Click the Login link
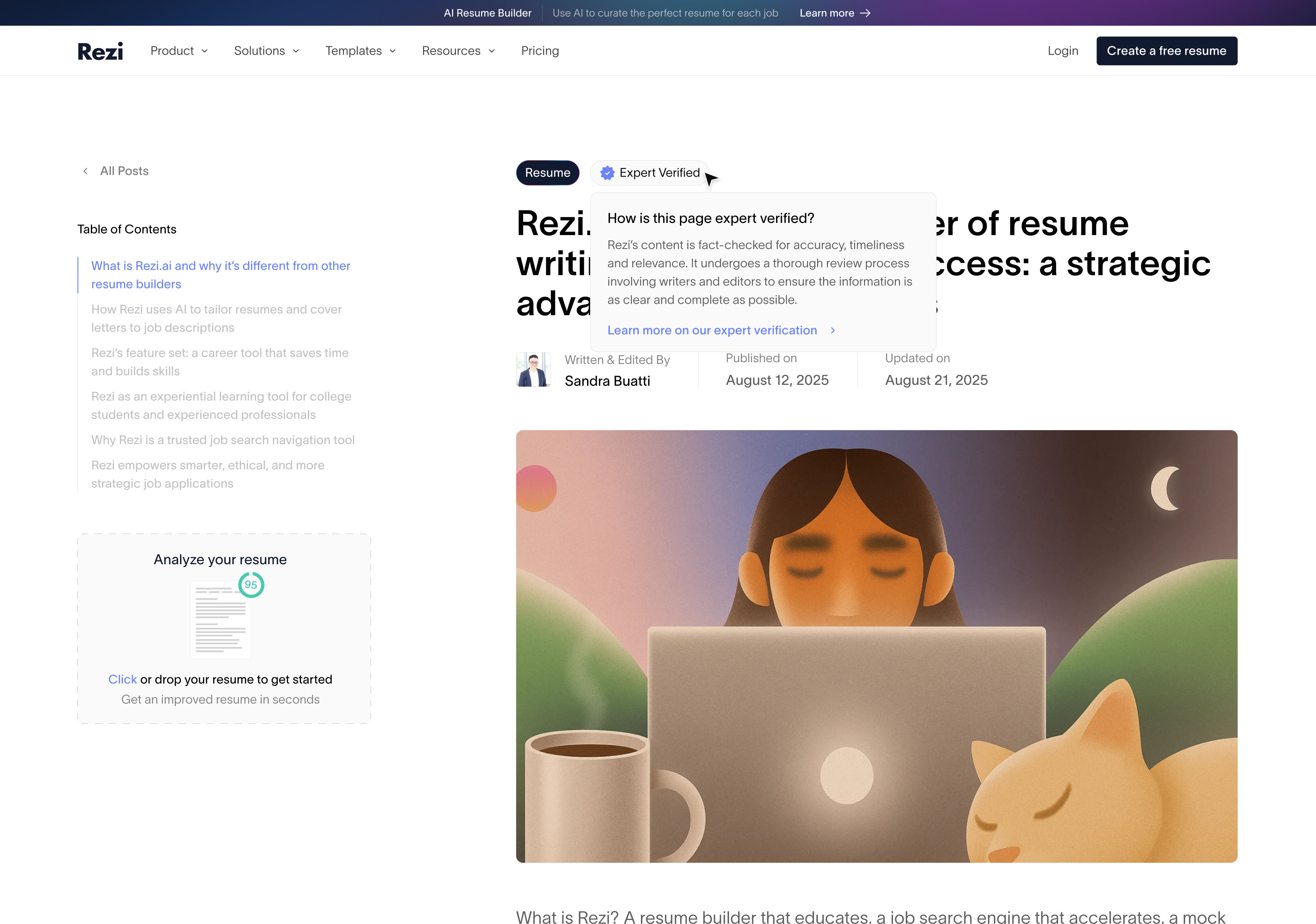The image size is (1316, 924). click(x=1063, y=51)
